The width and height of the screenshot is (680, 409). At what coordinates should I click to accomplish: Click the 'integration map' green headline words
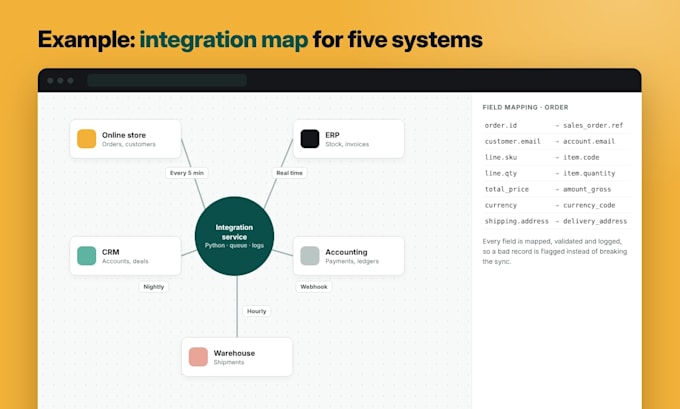point(224,40)
